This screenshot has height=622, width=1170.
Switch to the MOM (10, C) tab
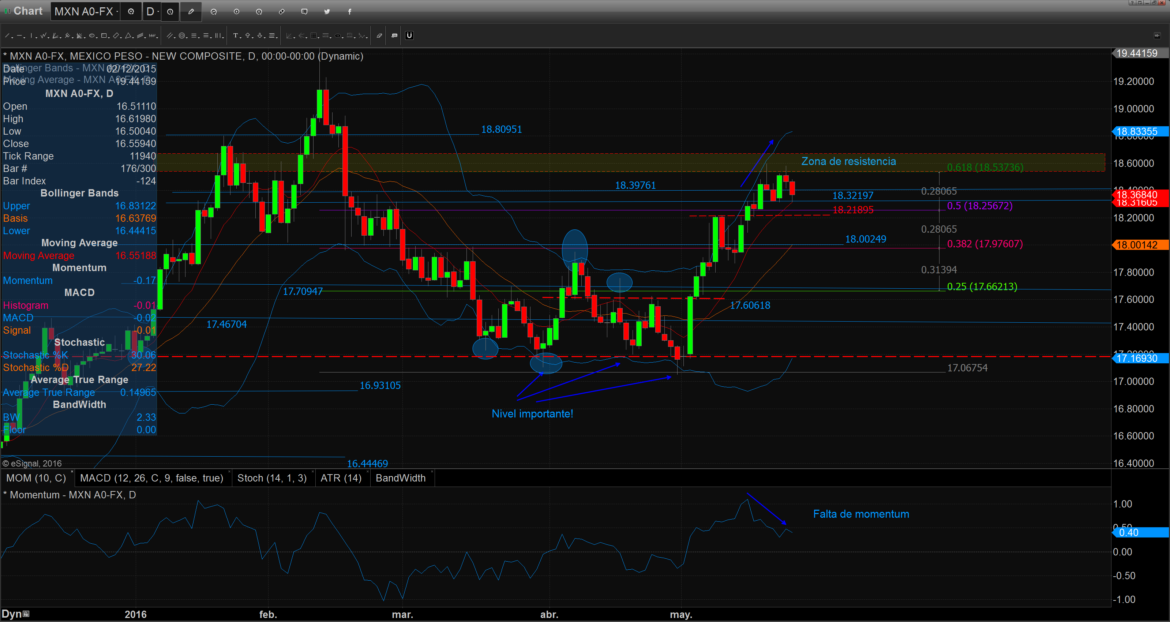click(x=36, y=477)
